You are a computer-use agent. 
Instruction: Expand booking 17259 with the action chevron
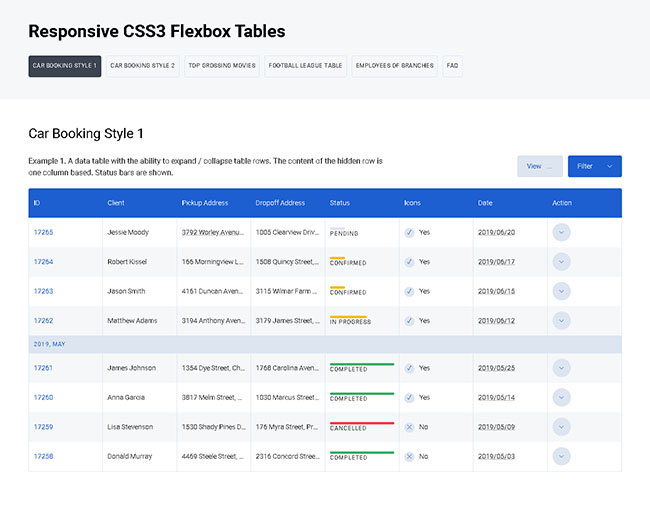click(561, 427)
